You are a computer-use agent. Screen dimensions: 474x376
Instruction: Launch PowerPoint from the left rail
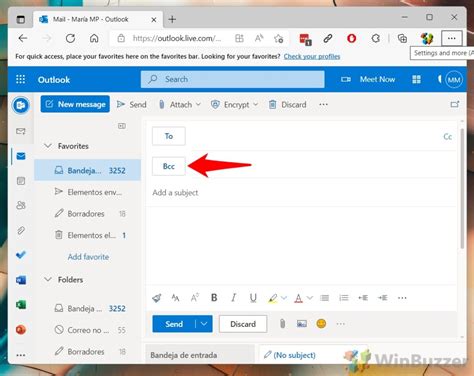click(x=21, y=330)
